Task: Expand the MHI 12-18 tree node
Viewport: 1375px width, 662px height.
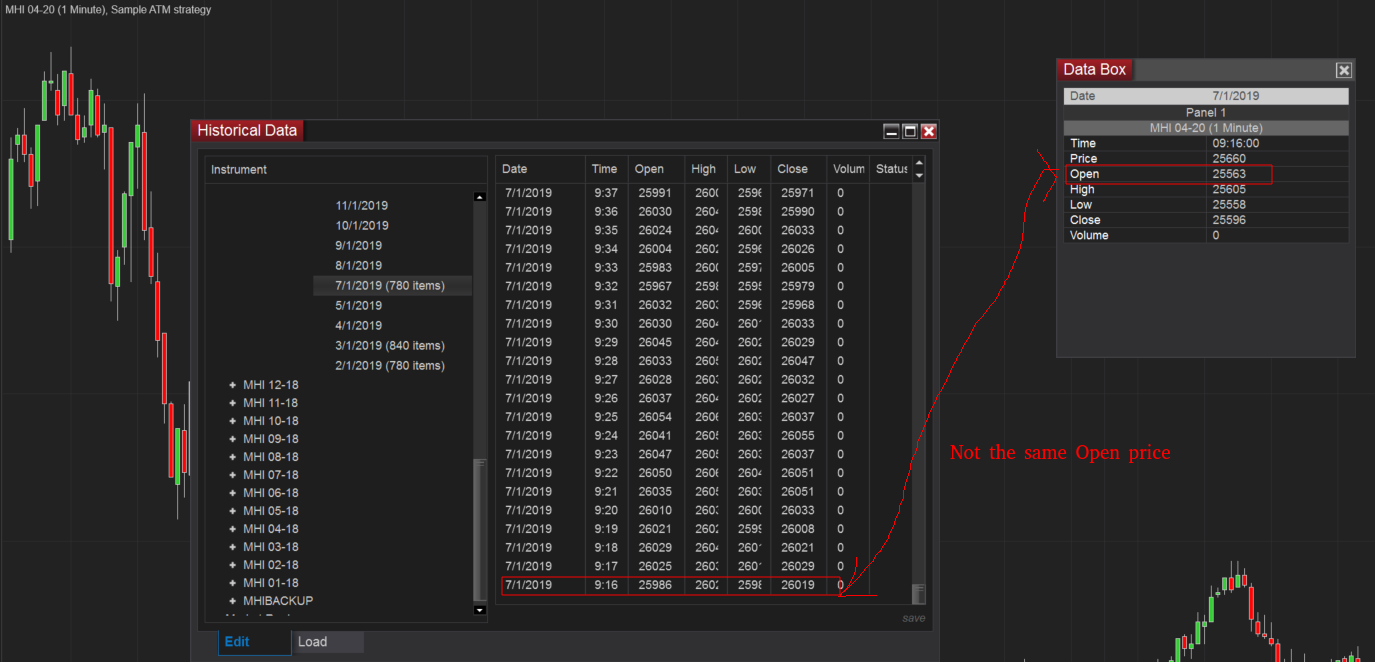Action: pyautogui.click(x=232, y=385)
